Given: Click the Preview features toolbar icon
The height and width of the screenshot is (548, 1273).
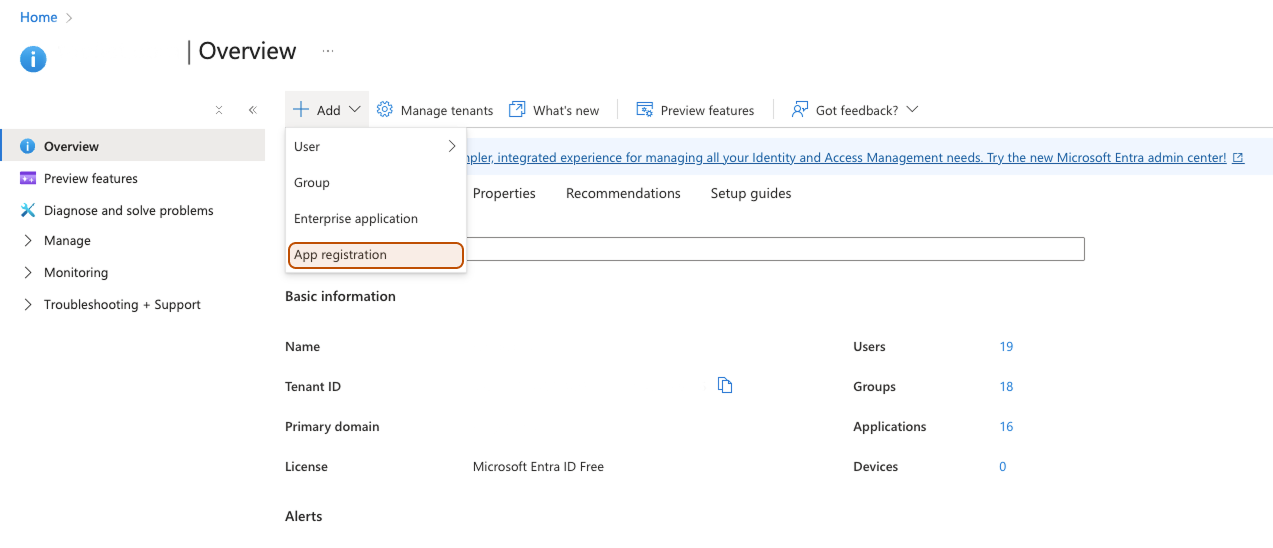Looking at the screenshot, I should click(x=645, y=110).
